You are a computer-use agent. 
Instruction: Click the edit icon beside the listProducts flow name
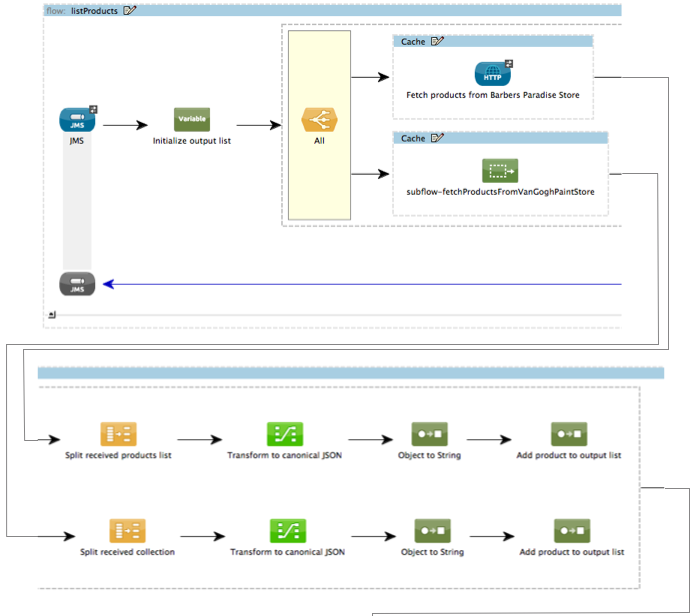[x=130, y=10]
